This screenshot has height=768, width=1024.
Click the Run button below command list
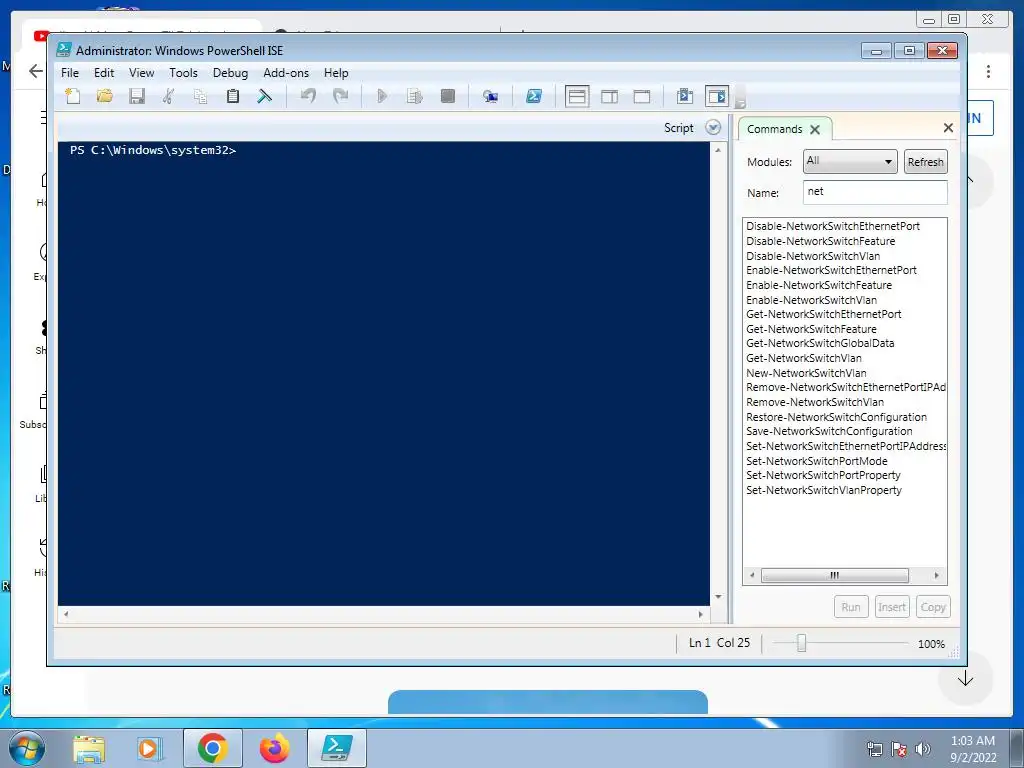click(x=851, y=607)
